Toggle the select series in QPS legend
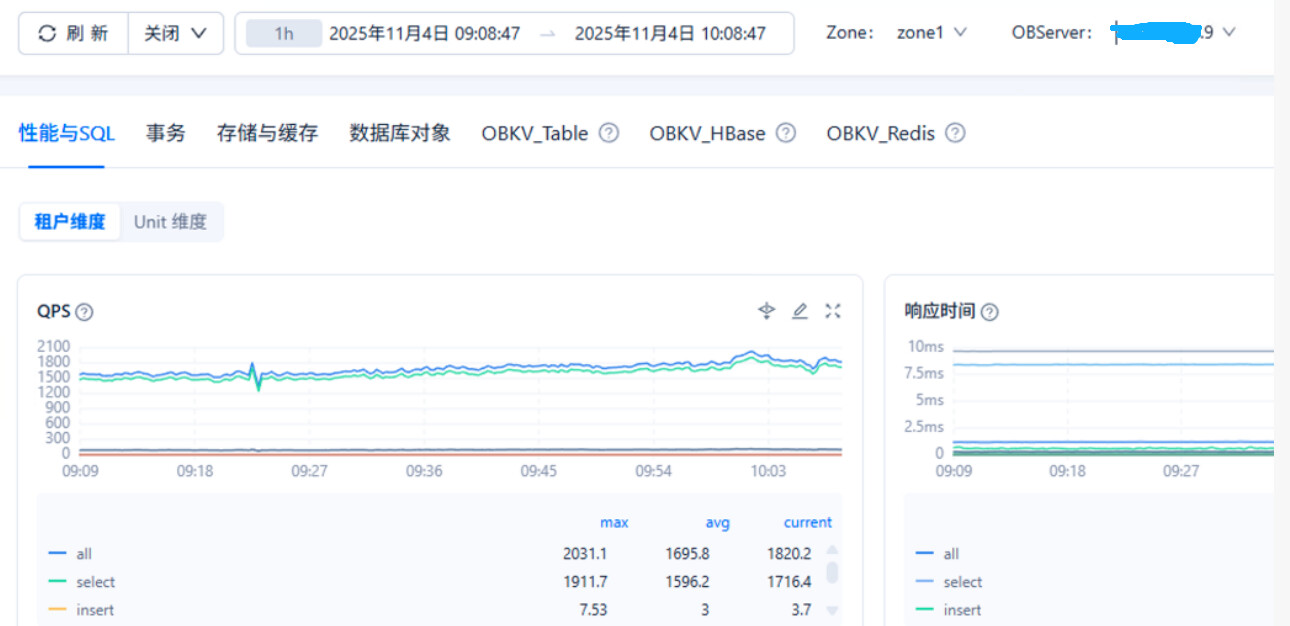Screen dimensions: 1290x626 pyautogui.click(x=95, y=582)
